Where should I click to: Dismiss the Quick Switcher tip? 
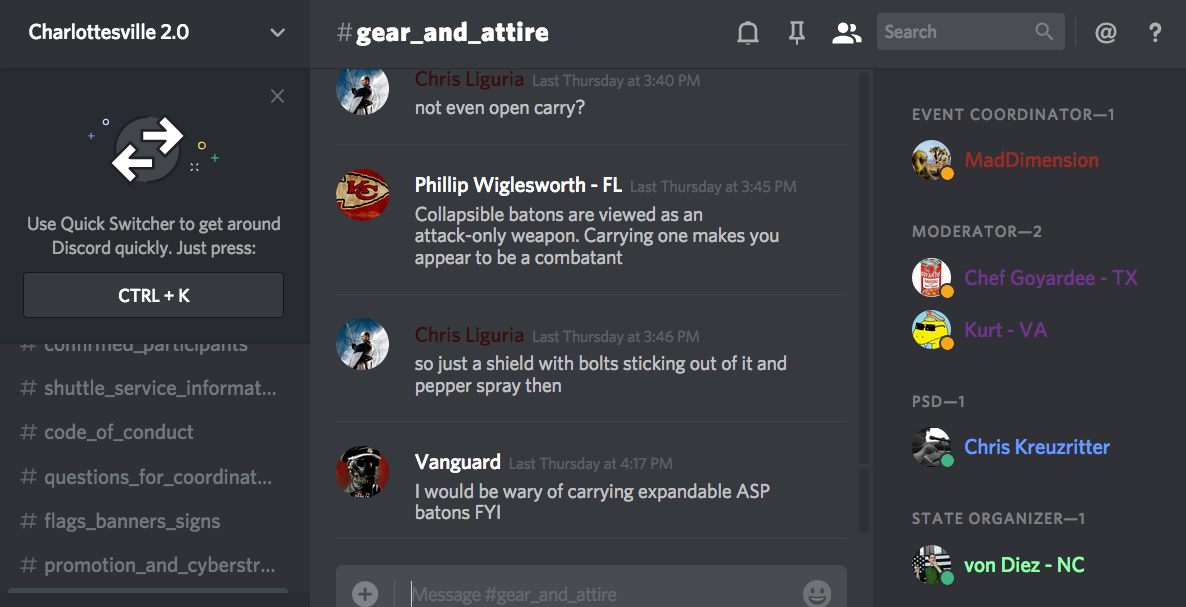point(278,96)
